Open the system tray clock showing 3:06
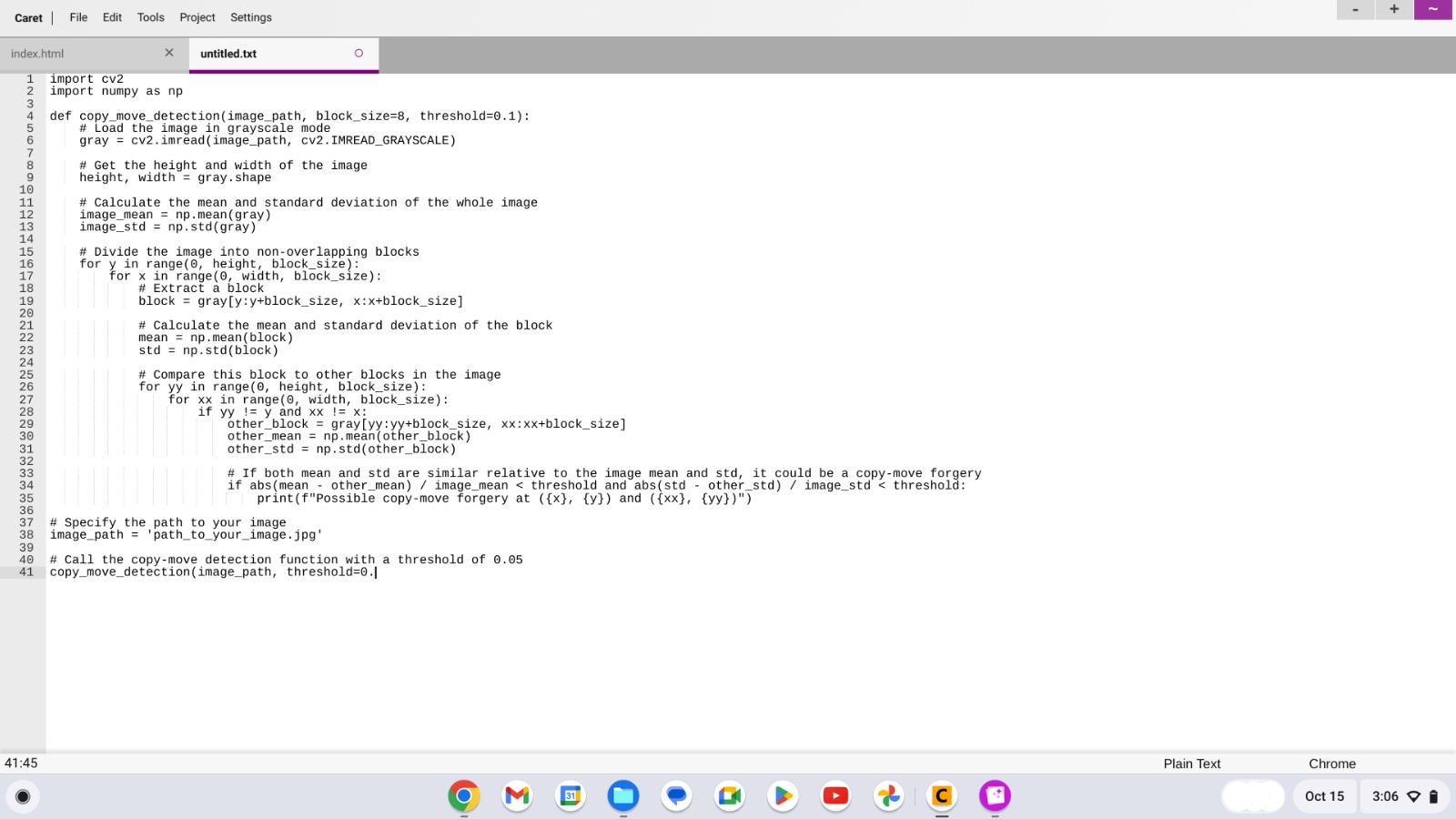The height and width of the screenshot is (819, 1456). 1386,795
